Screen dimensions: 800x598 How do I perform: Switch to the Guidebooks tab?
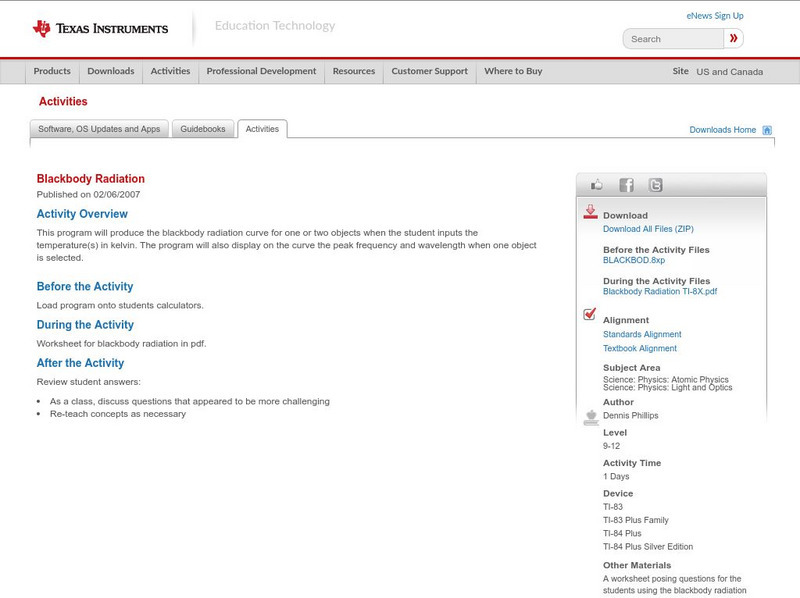203,129
